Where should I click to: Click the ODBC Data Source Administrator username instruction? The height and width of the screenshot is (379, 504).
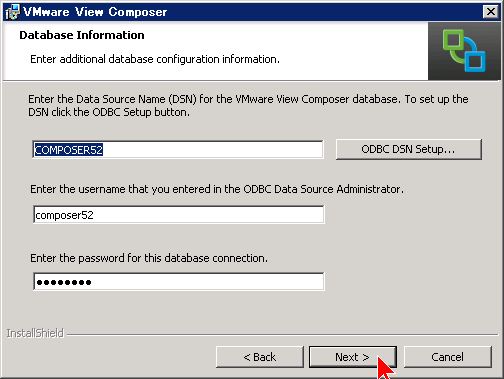pyautogui.click(x=217, y=189)
